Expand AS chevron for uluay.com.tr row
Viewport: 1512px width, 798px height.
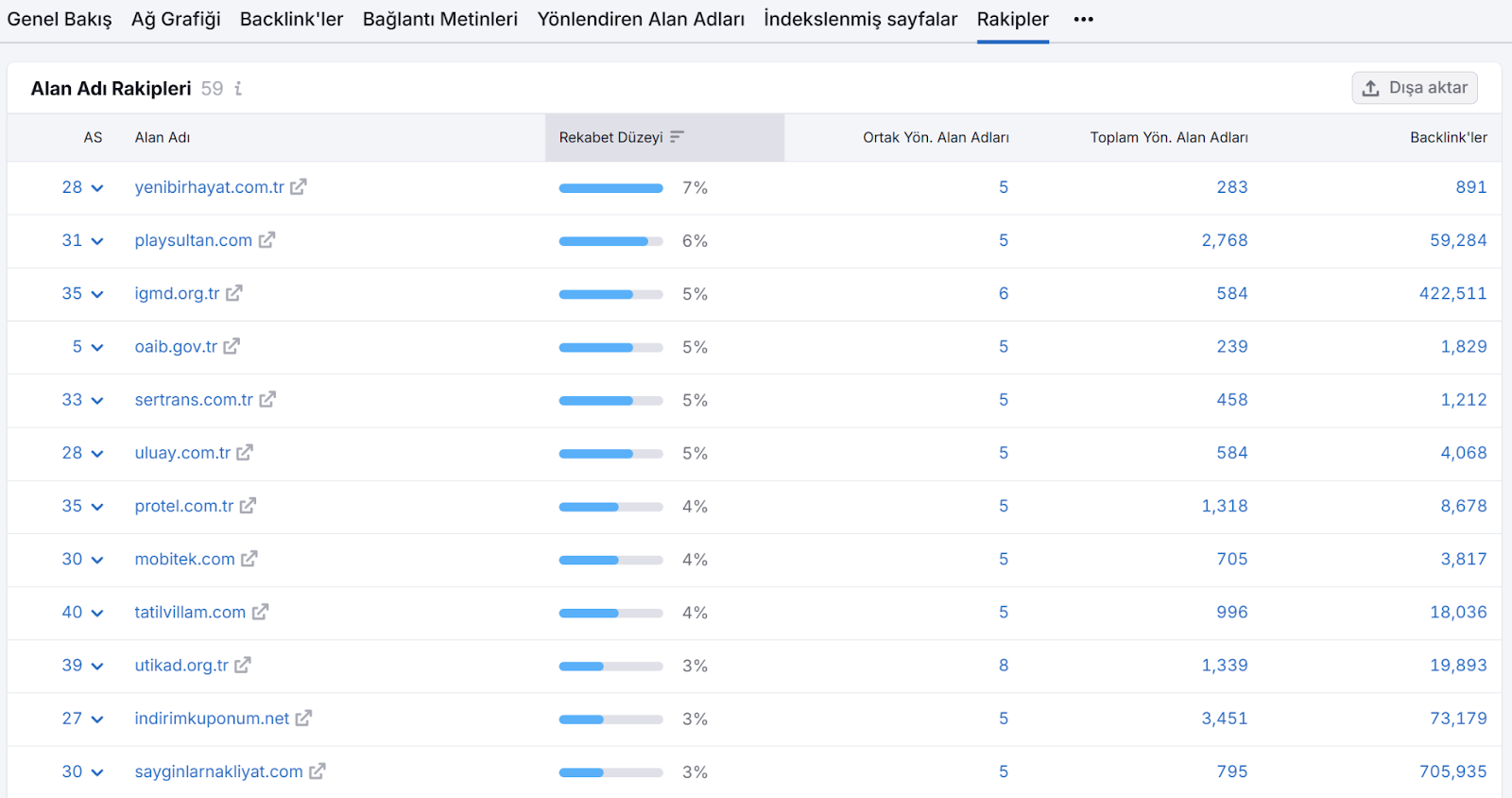[96, 454]
